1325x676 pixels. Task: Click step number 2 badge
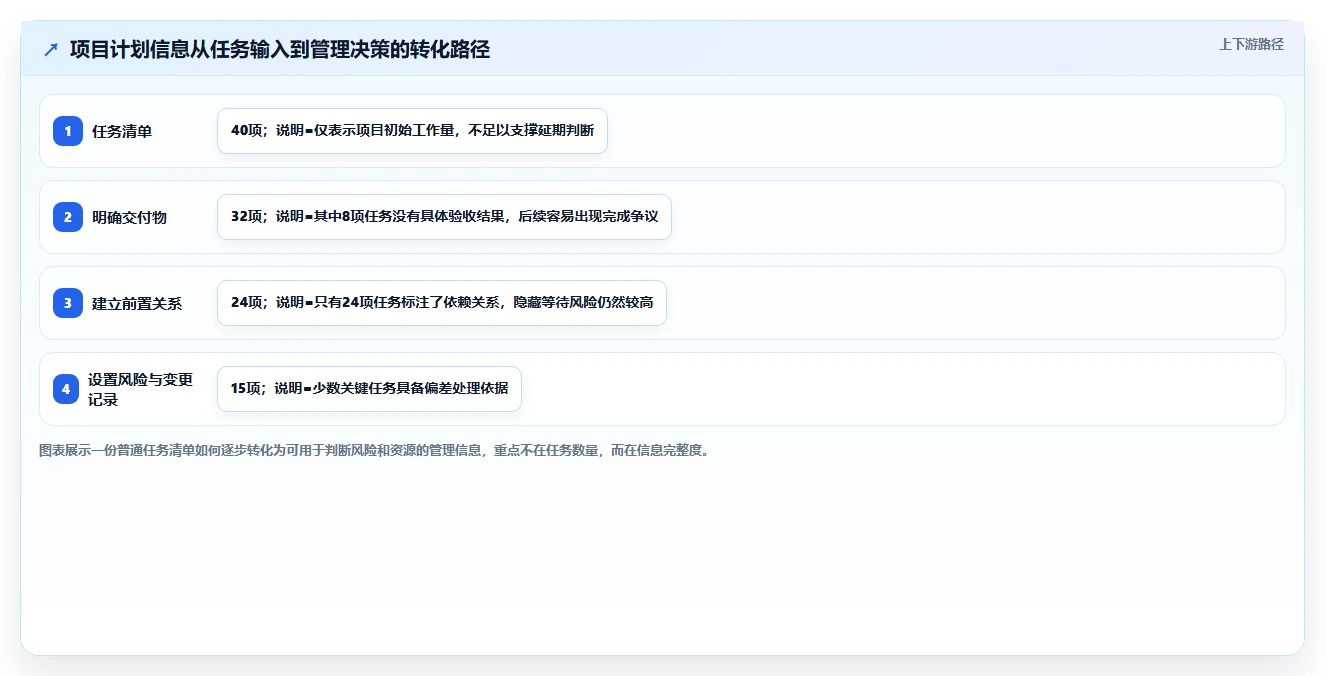pyautogui.click(x=68, y=217)
